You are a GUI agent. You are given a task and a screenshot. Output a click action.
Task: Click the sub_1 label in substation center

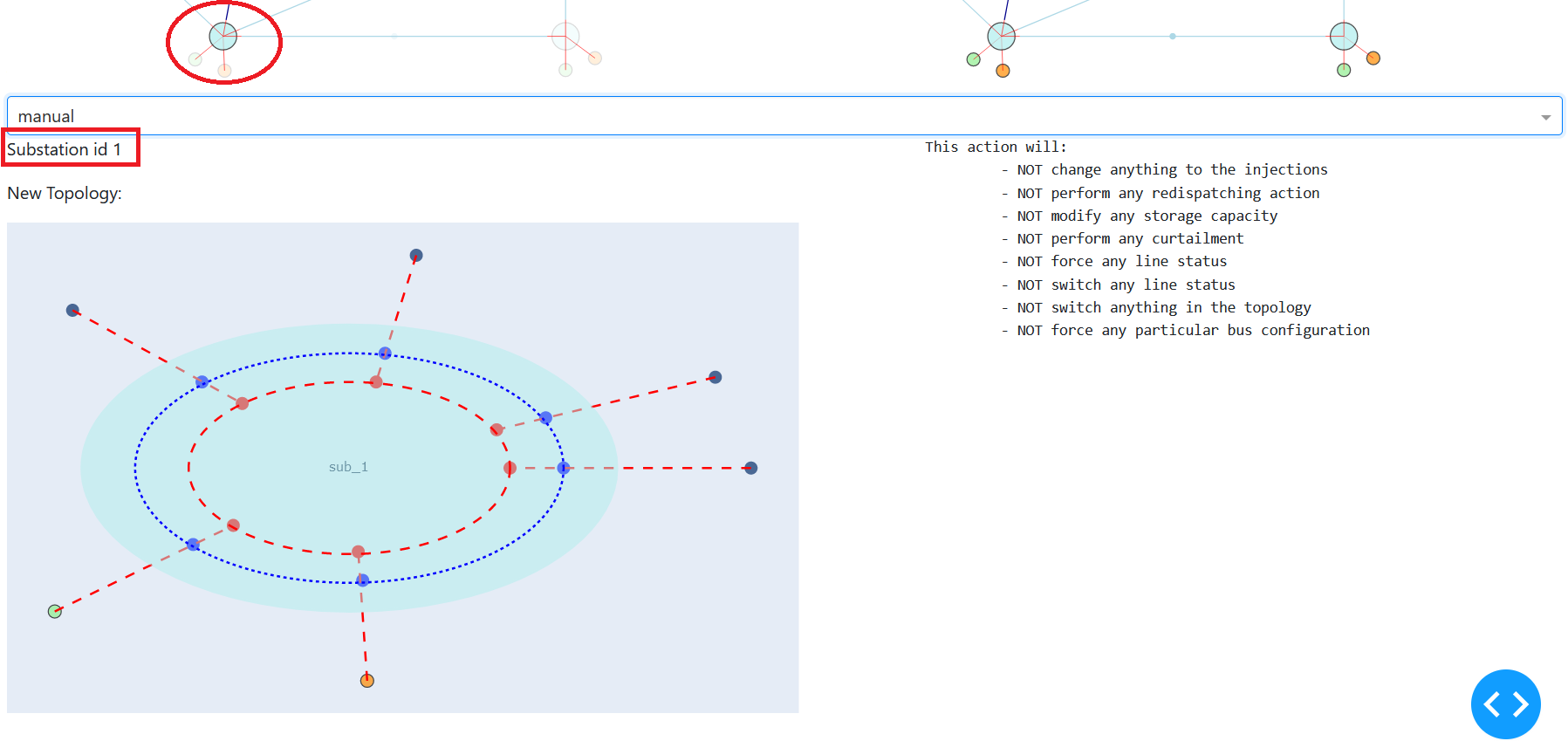pos(348,467)
